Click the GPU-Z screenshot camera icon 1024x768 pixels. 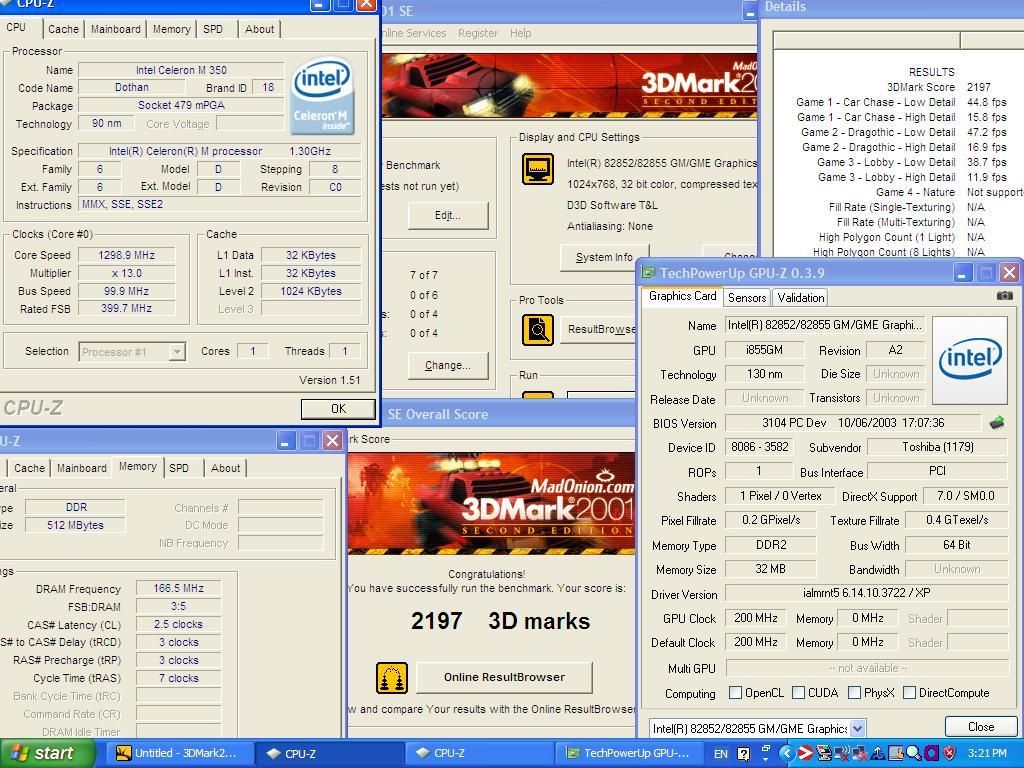point(1004,296)
